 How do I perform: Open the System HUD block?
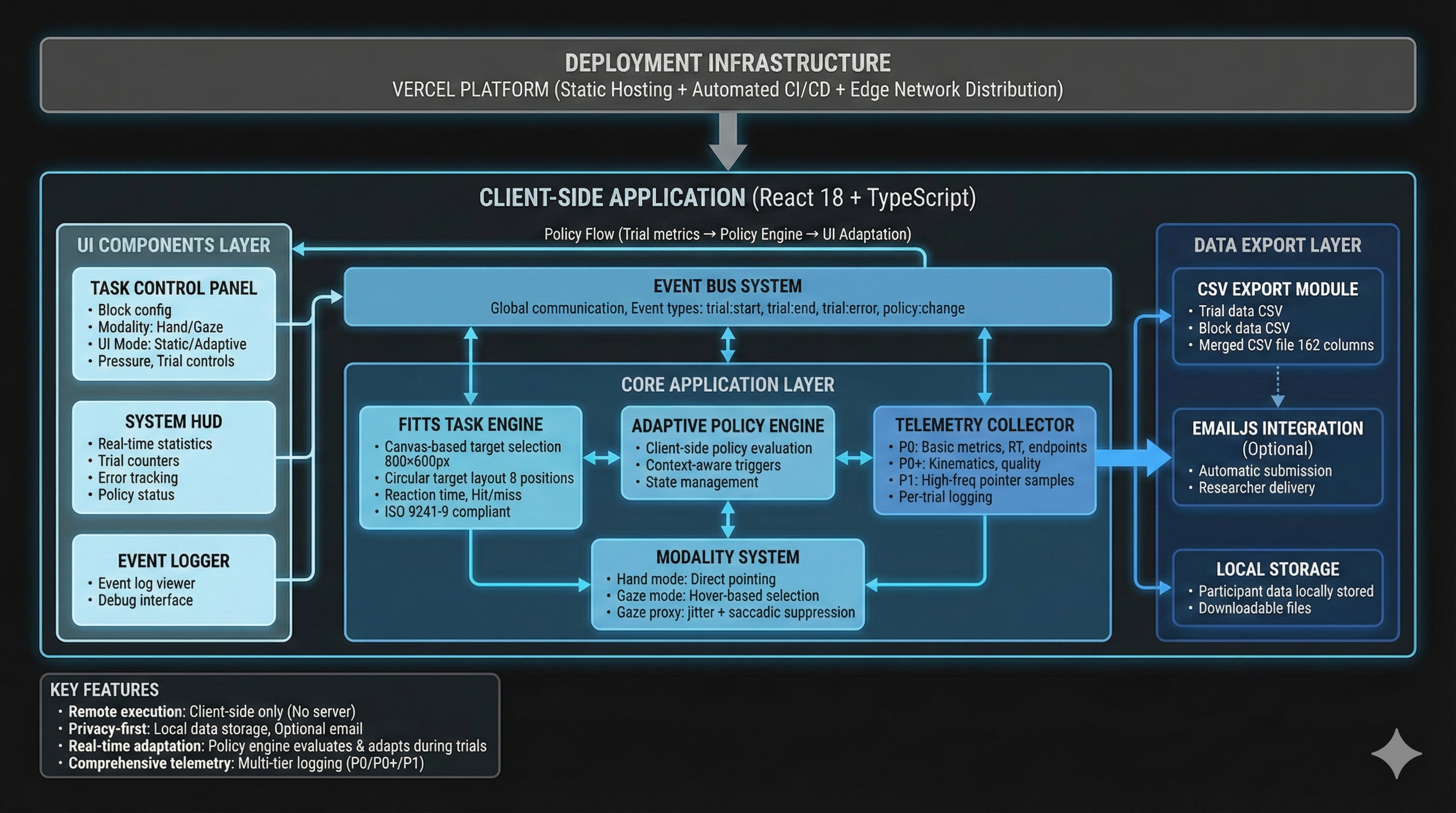point(174,457)
